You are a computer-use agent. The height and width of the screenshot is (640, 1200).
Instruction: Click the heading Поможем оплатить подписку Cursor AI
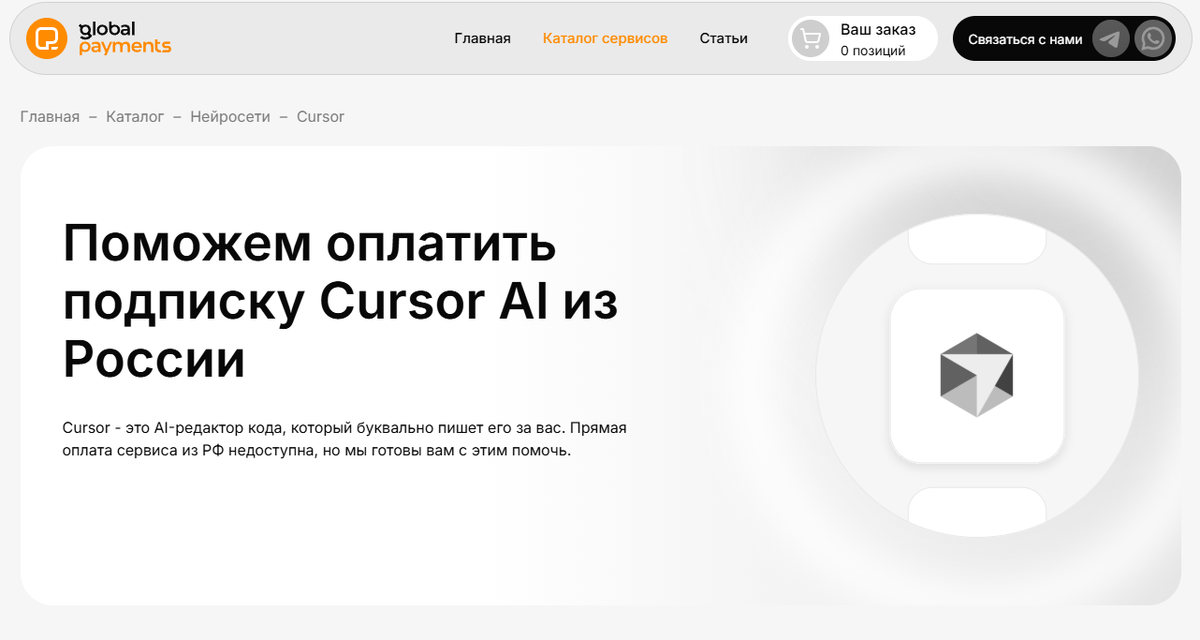tap(340, 302)
